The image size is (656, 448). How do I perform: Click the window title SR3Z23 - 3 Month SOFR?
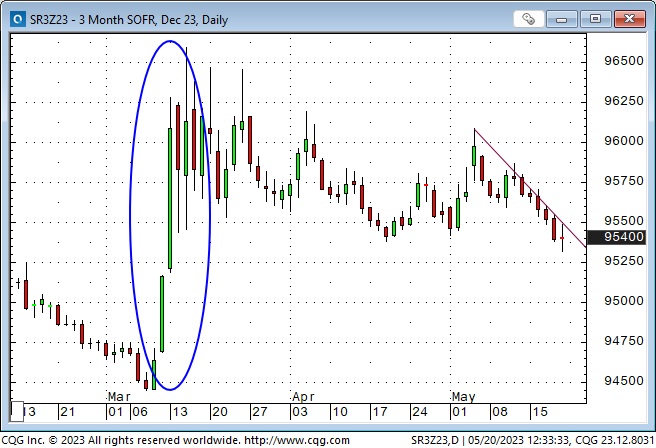point(129,20)
